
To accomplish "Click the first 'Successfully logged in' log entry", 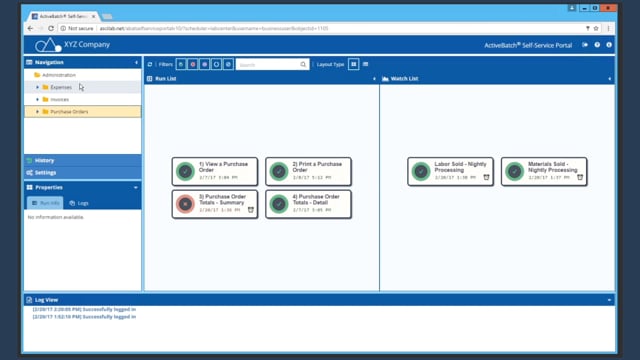I will pos(84,309).
